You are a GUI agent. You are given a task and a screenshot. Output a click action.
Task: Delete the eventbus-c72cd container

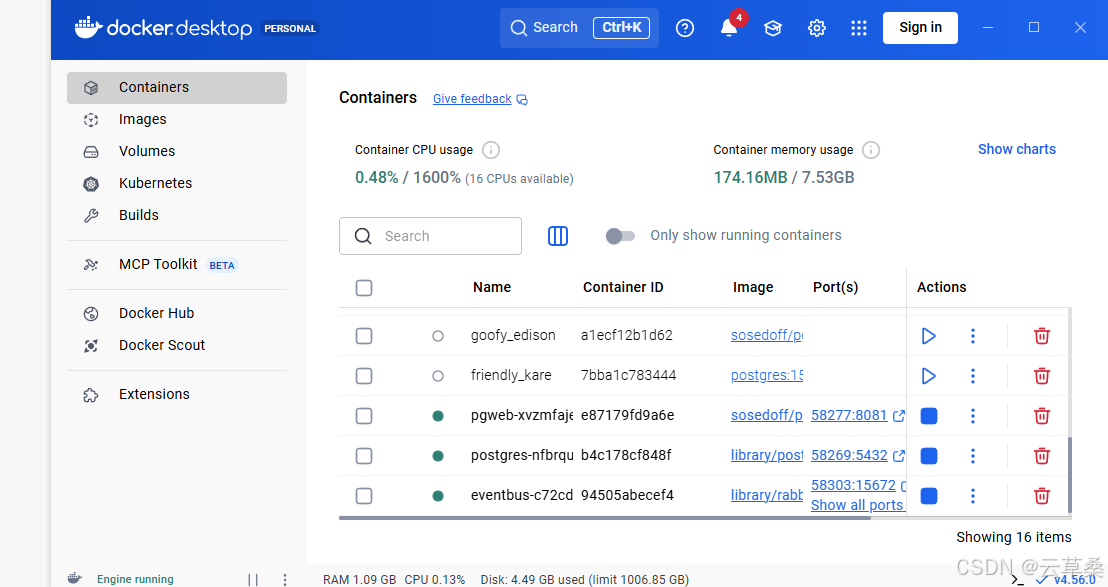coord(1042,496)
